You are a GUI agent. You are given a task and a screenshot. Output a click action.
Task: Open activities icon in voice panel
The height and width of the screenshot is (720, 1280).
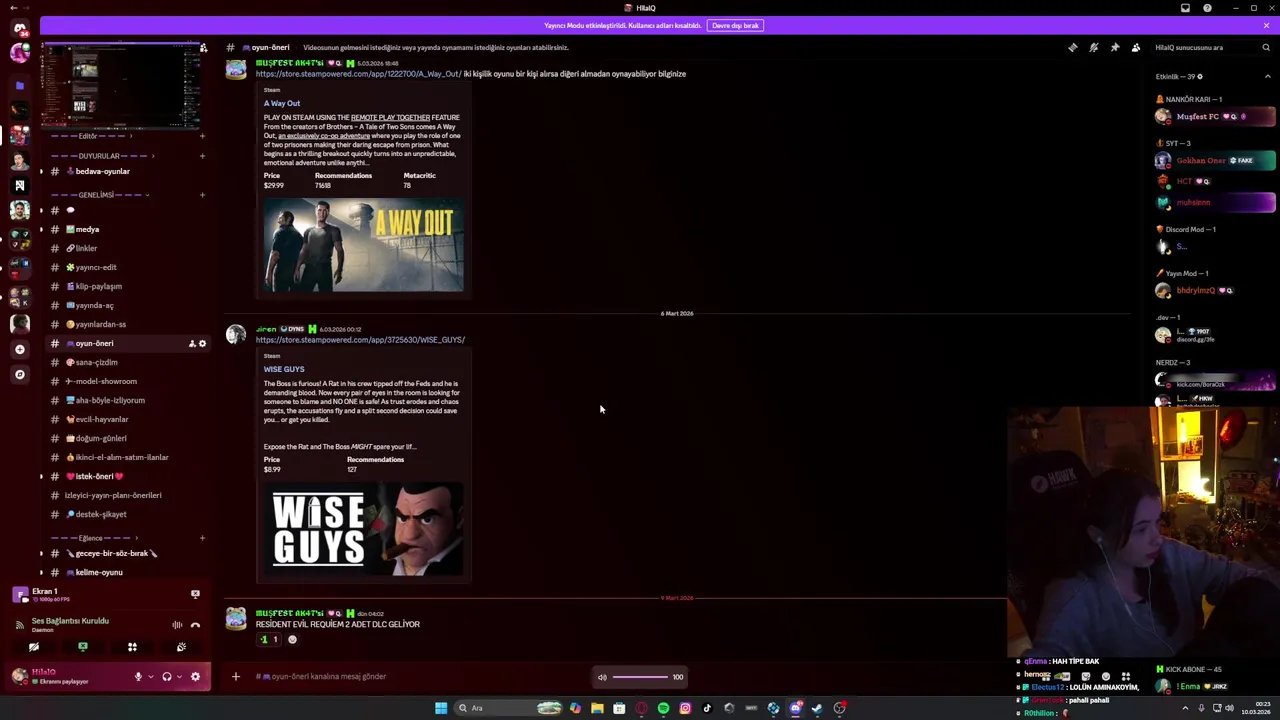pyautogui.click(x=132, y=647)
